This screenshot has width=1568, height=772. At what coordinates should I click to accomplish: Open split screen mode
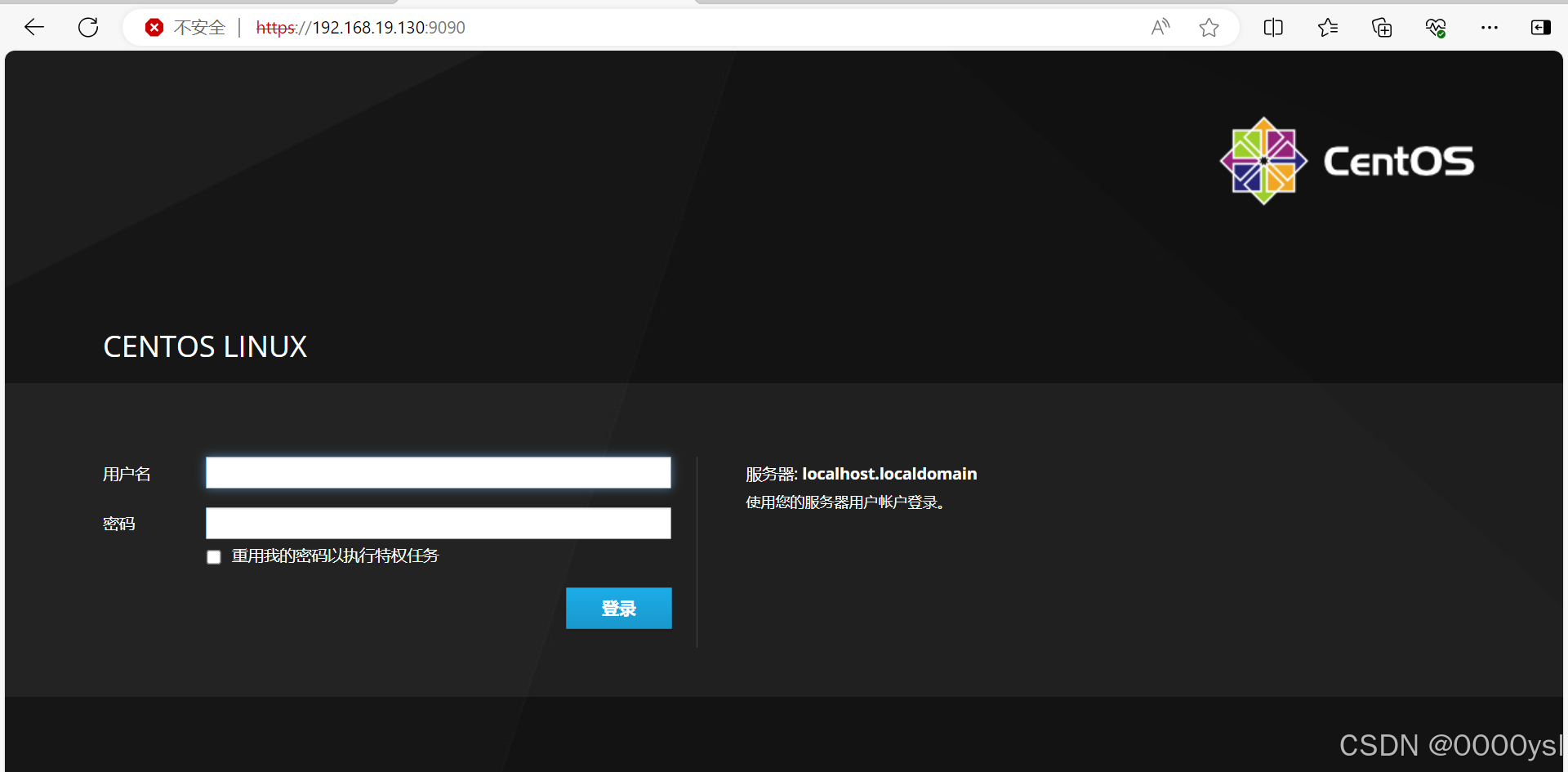[x=1272, y=27]
